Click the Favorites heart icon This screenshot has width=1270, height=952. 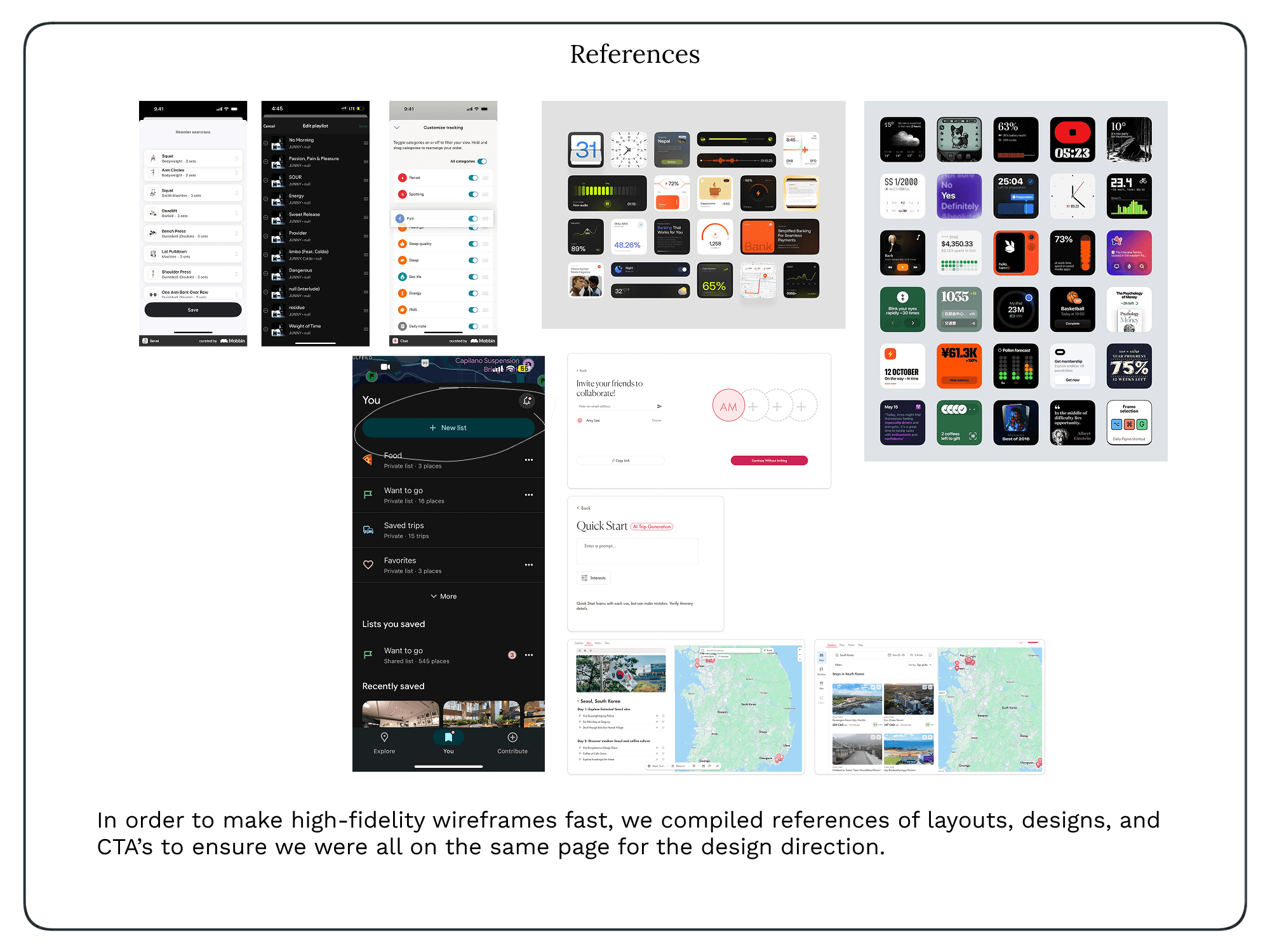368,565
